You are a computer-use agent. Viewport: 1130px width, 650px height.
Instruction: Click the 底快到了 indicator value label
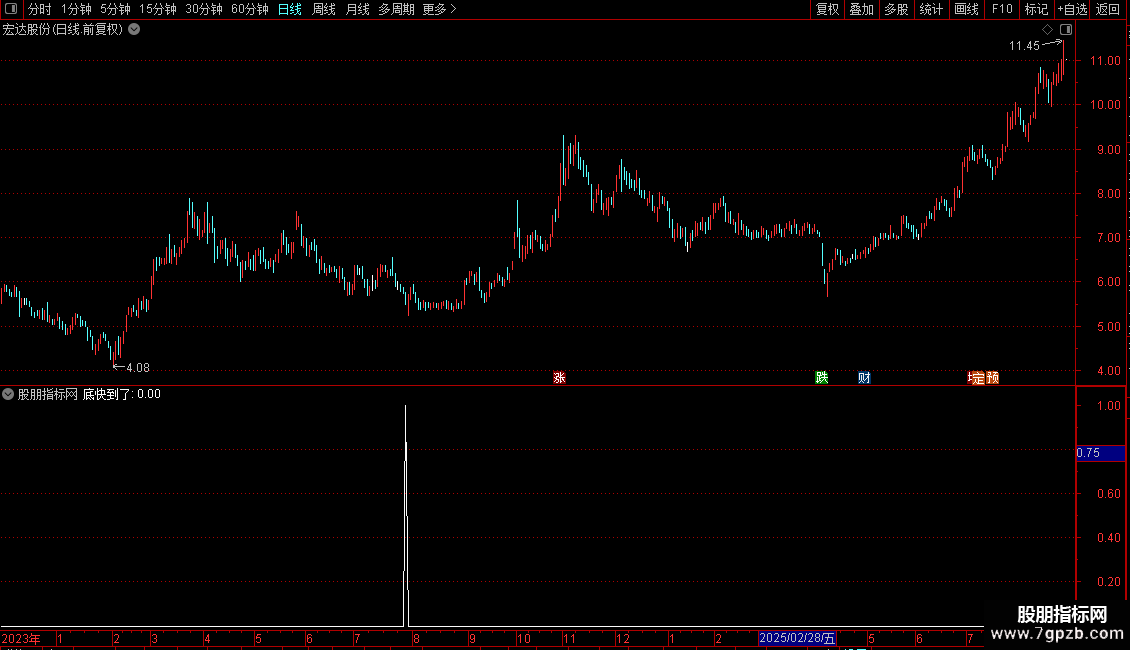click(x=122, y=394)
